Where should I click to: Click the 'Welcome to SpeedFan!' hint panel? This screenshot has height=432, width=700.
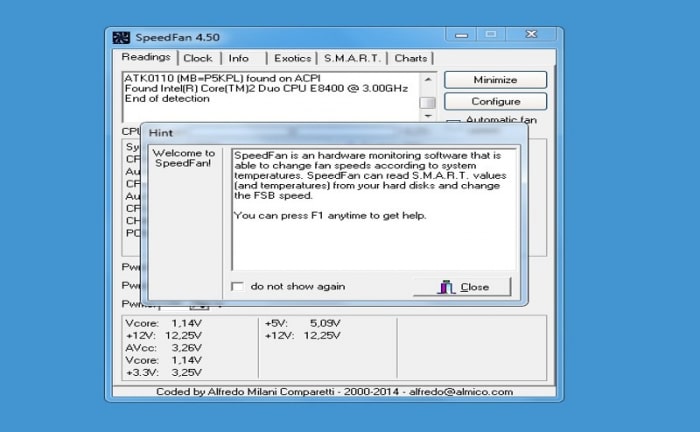pos(187,220)
